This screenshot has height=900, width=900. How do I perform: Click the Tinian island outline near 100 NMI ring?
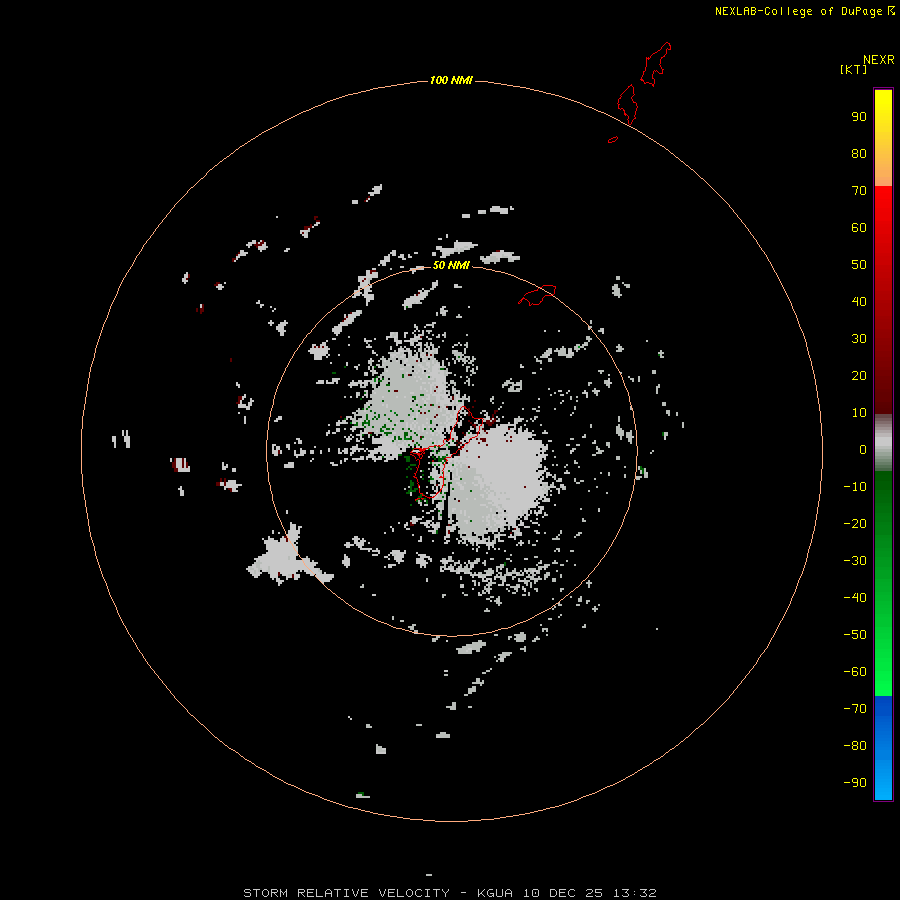tap(628, 104)
